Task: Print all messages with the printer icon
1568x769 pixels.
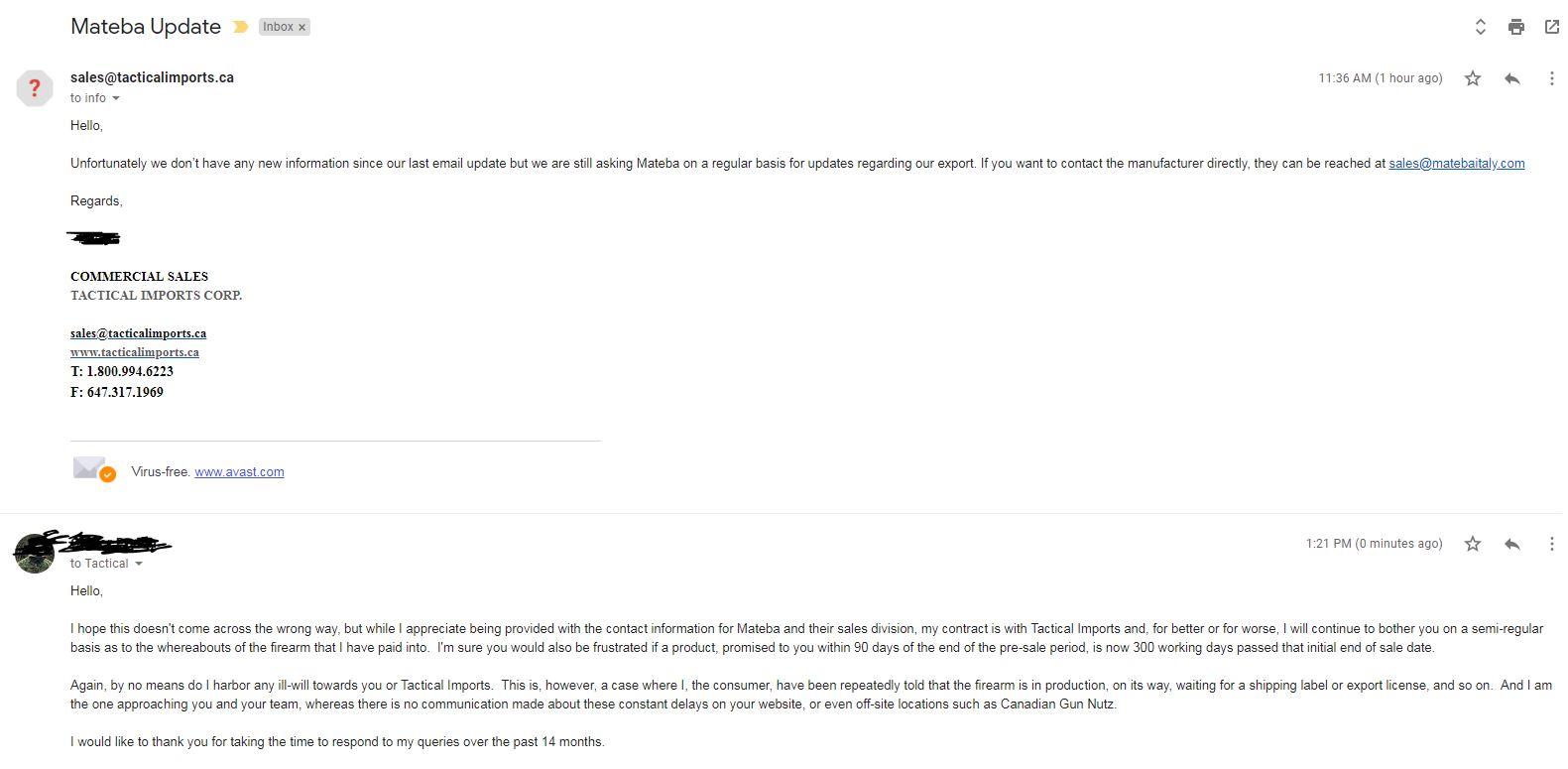Action: pyautogui.click(x=1515, y=28)
